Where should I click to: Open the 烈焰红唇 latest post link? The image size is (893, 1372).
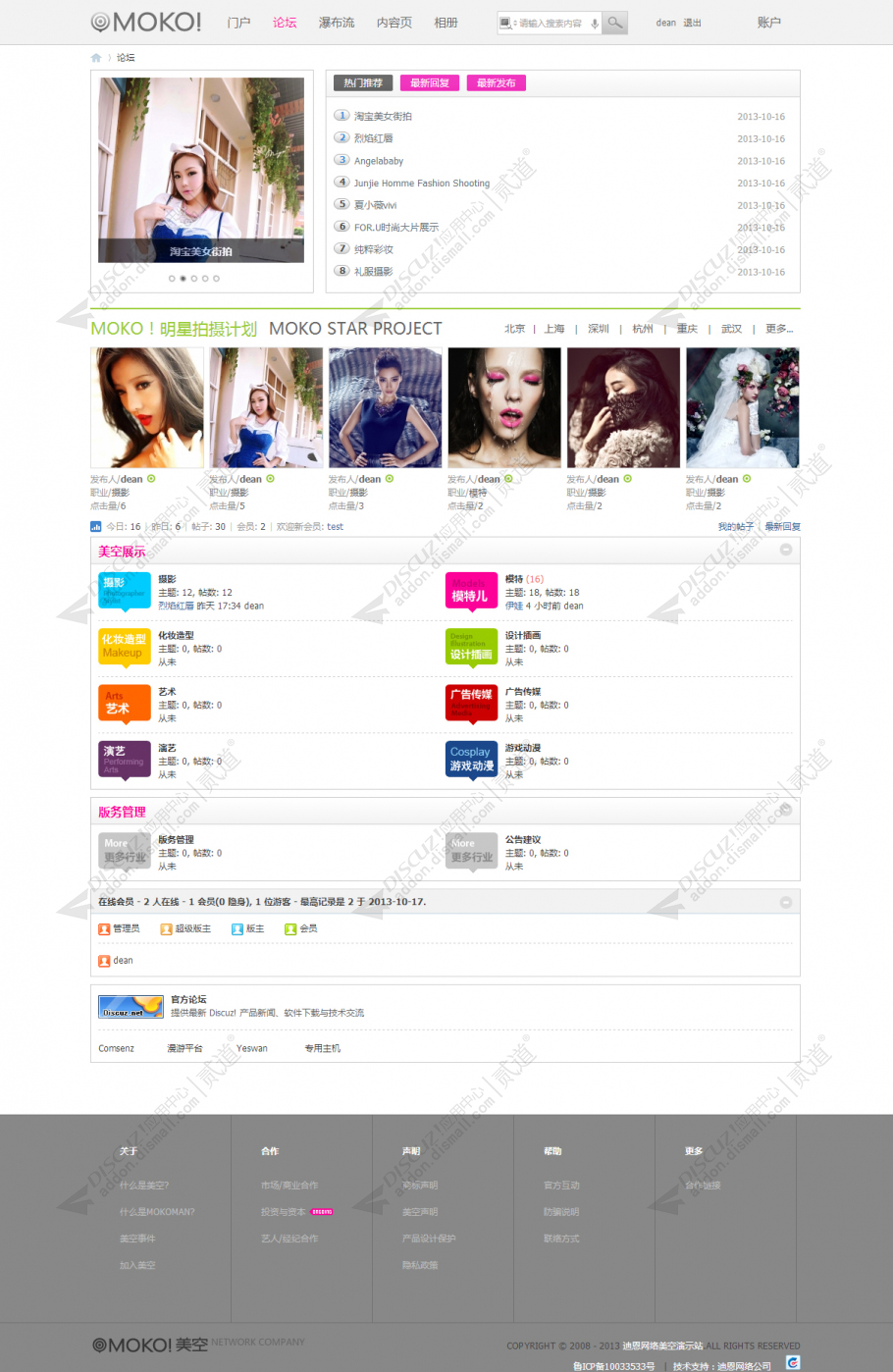tap(176, 606)
